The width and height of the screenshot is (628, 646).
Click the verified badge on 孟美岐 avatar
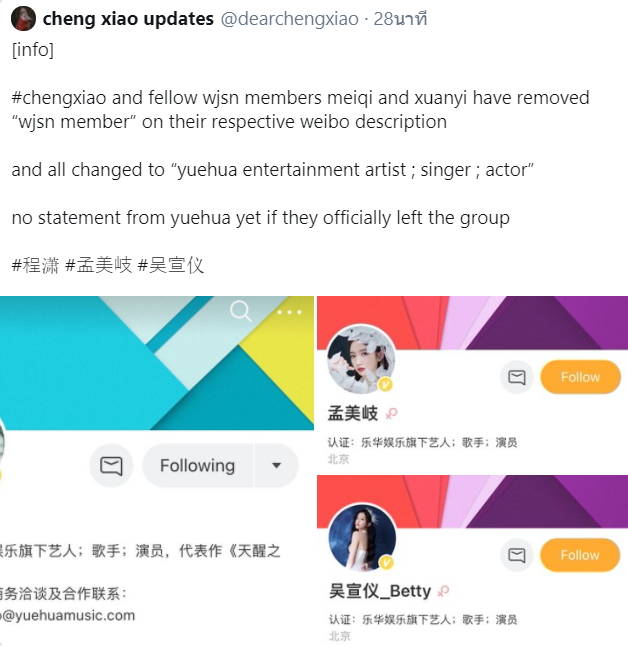click(386, 385)
